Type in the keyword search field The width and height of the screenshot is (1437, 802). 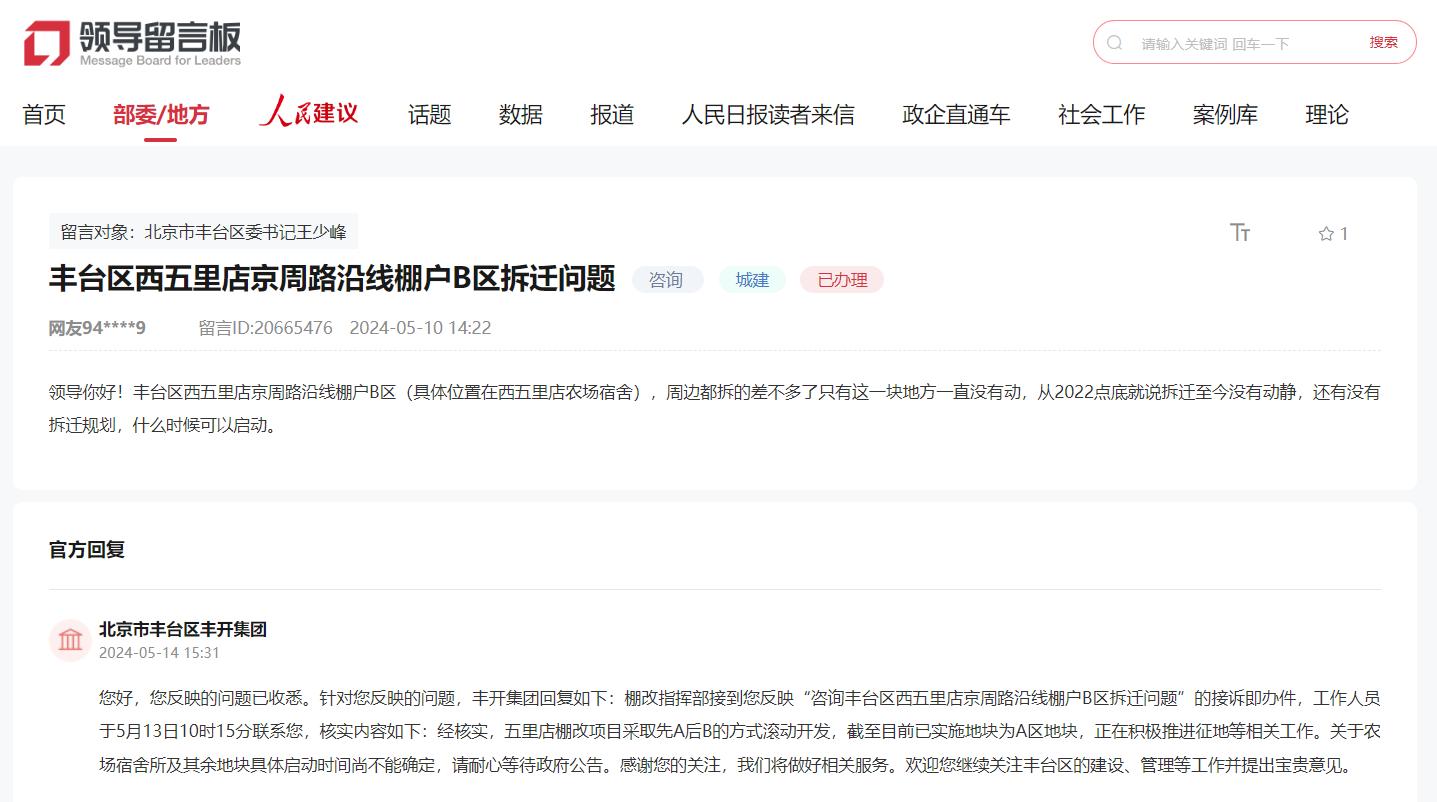pos(1245,44)
